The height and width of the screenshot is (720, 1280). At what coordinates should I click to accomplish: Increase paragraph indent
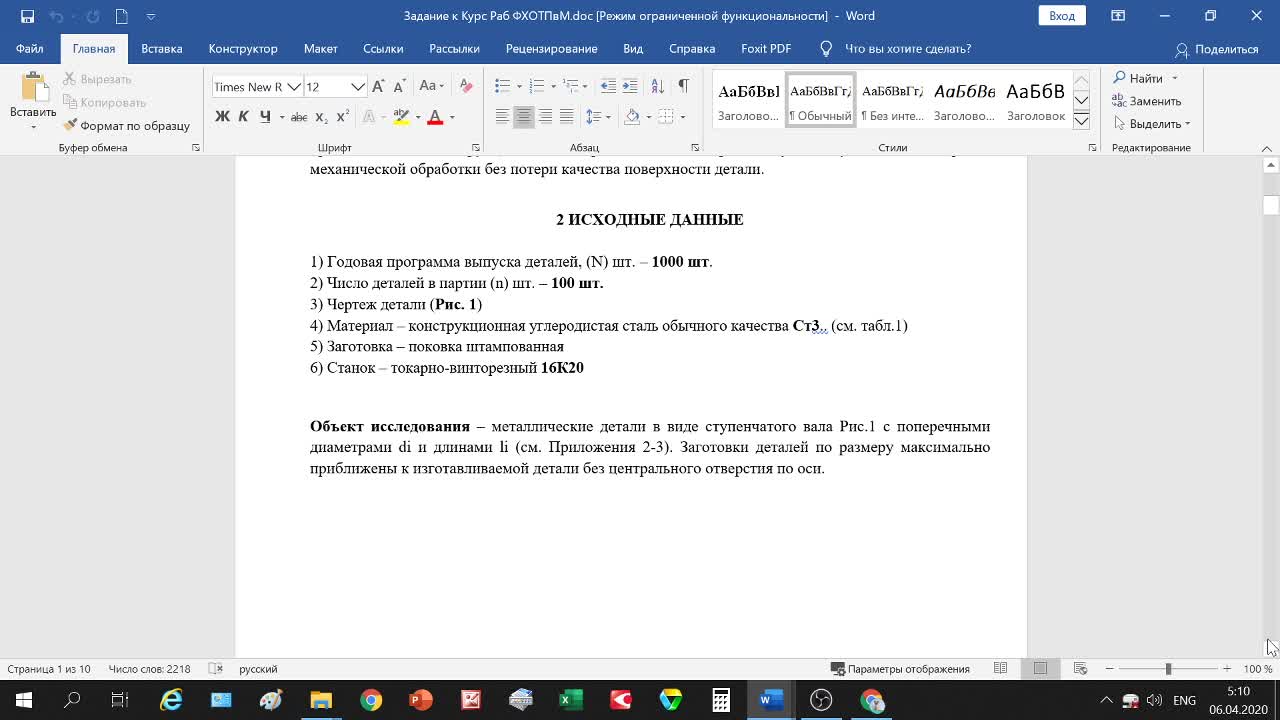(x=629, y=86)
